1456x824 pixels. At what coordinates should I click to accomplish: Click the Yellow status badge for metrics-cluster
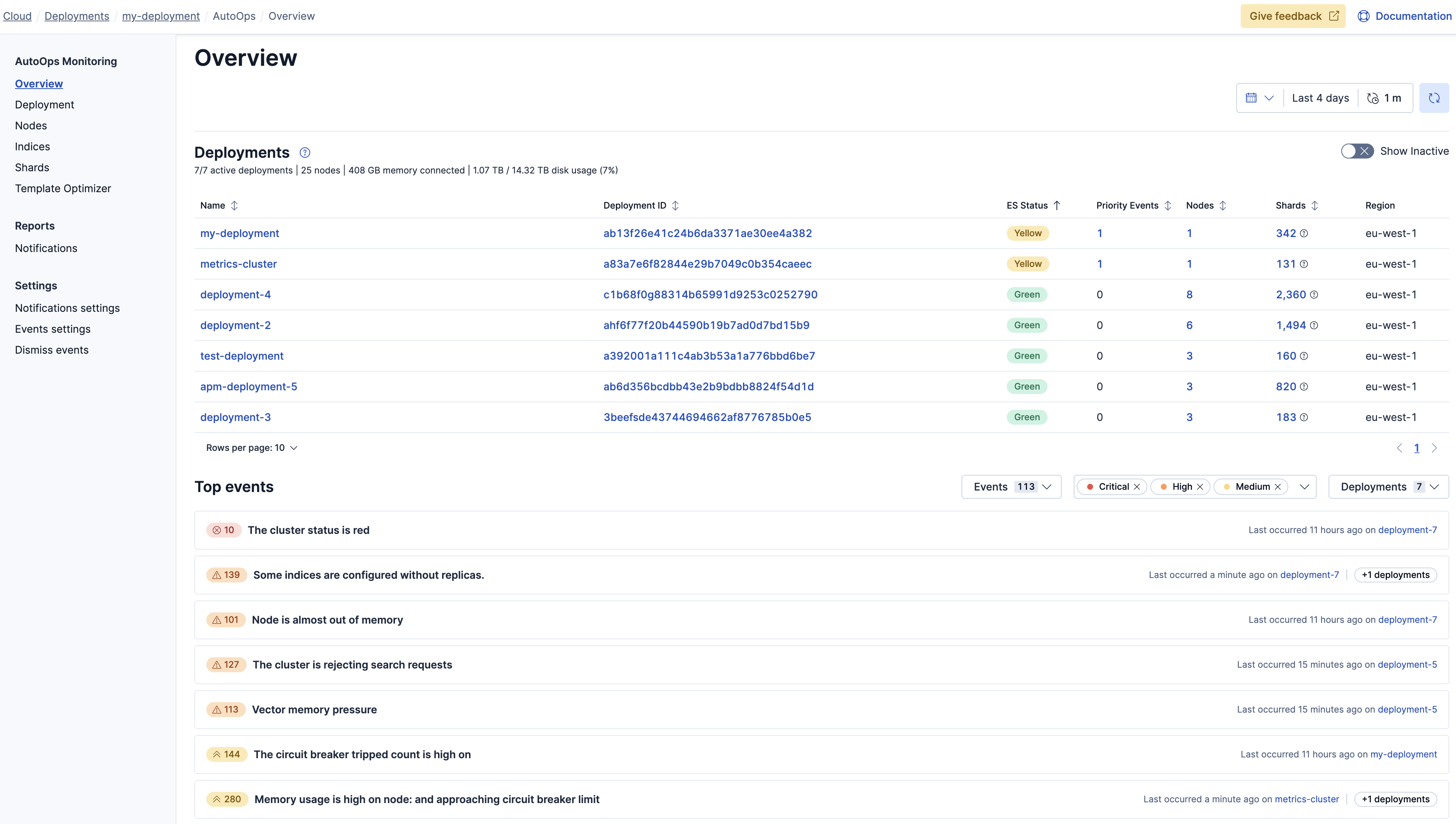point(1028,264)
